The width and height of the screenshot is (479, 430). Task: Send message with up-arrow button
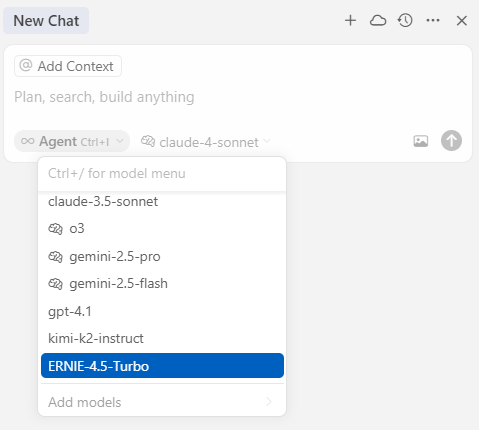pyautogui.click(x=451, y=141)
